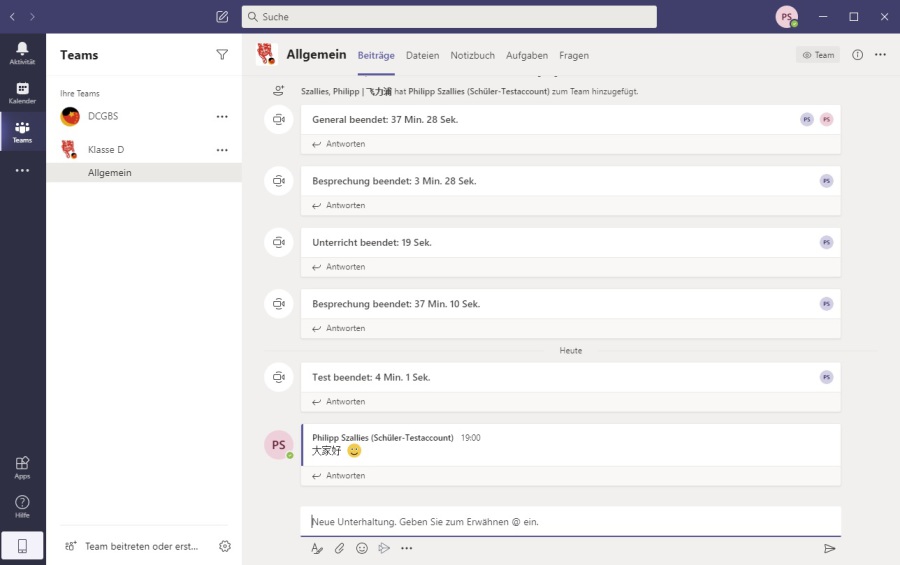900x565 pixels.
Task: Open more apps ellipsis in left rail
Action: (22, 171)
